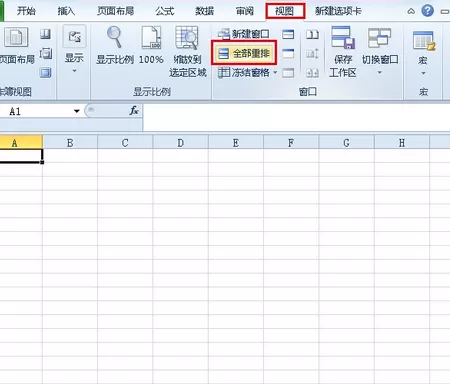Click 缩放到选定区域 zoom to selection
The width and height of the screenshot is (450, 384).
pos(188,52)
